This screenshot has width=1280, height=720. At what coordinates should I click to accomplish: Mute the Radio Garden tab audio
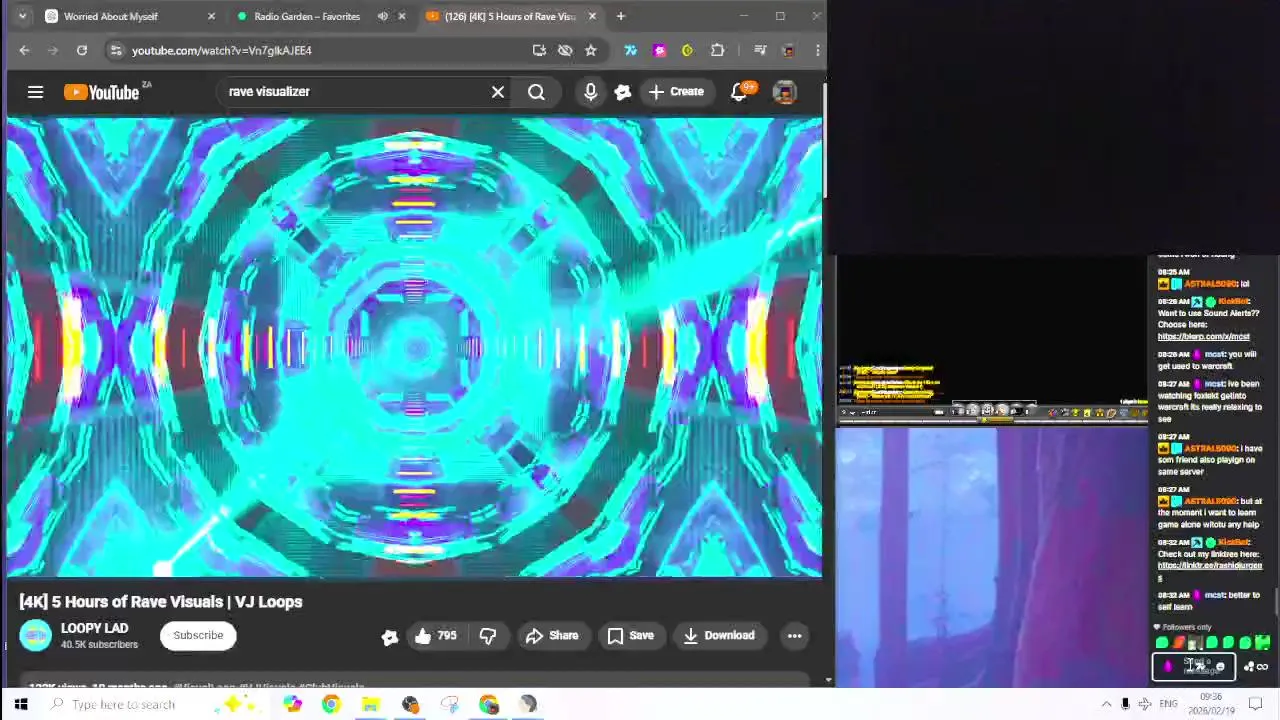coord(382,16)
